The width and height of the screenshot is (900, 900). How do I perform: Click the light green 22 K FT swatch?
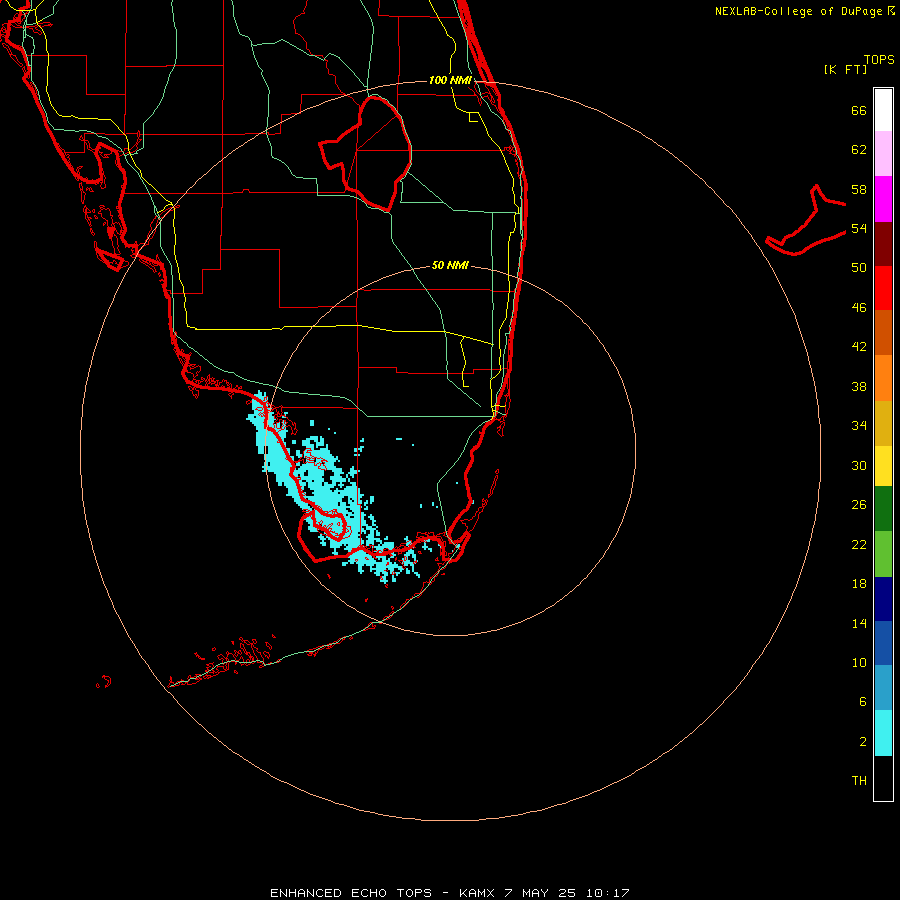click(x=883, y=554)
